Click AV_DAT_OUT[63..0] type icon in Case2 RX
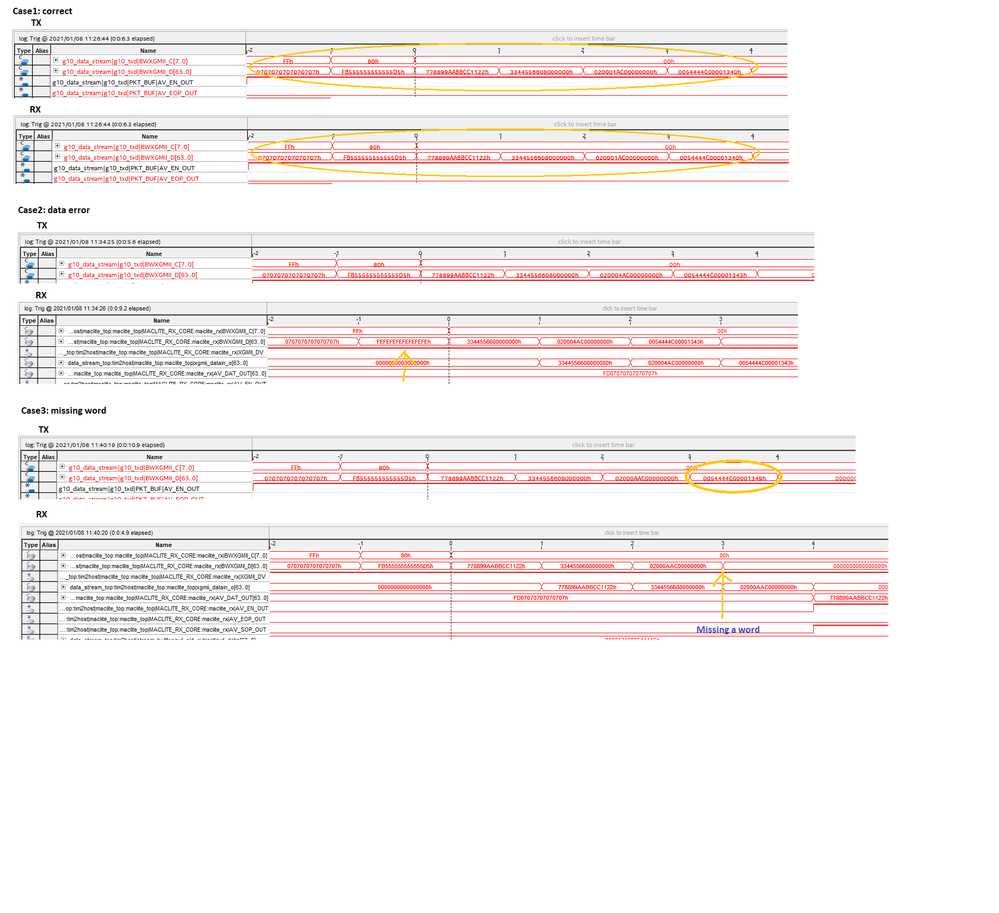Viewport: 999px width, 913px height. tap(29, 373)
